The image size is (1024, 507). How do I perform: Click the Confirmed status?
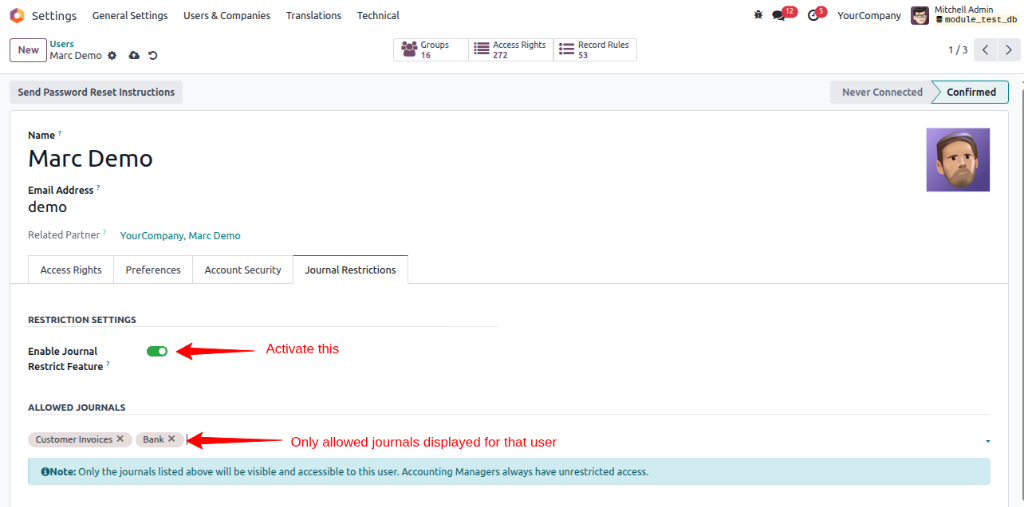click(971, 92)
